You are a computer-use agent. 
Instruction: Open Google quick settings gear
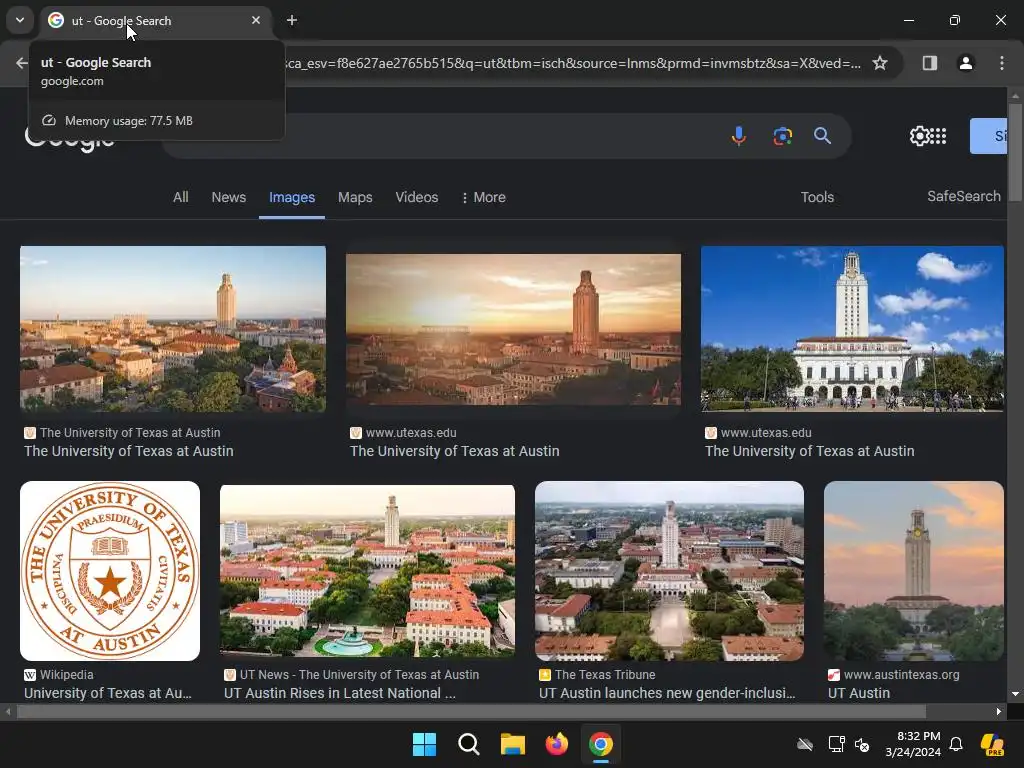pyautogui.click(x=920, y=136)
